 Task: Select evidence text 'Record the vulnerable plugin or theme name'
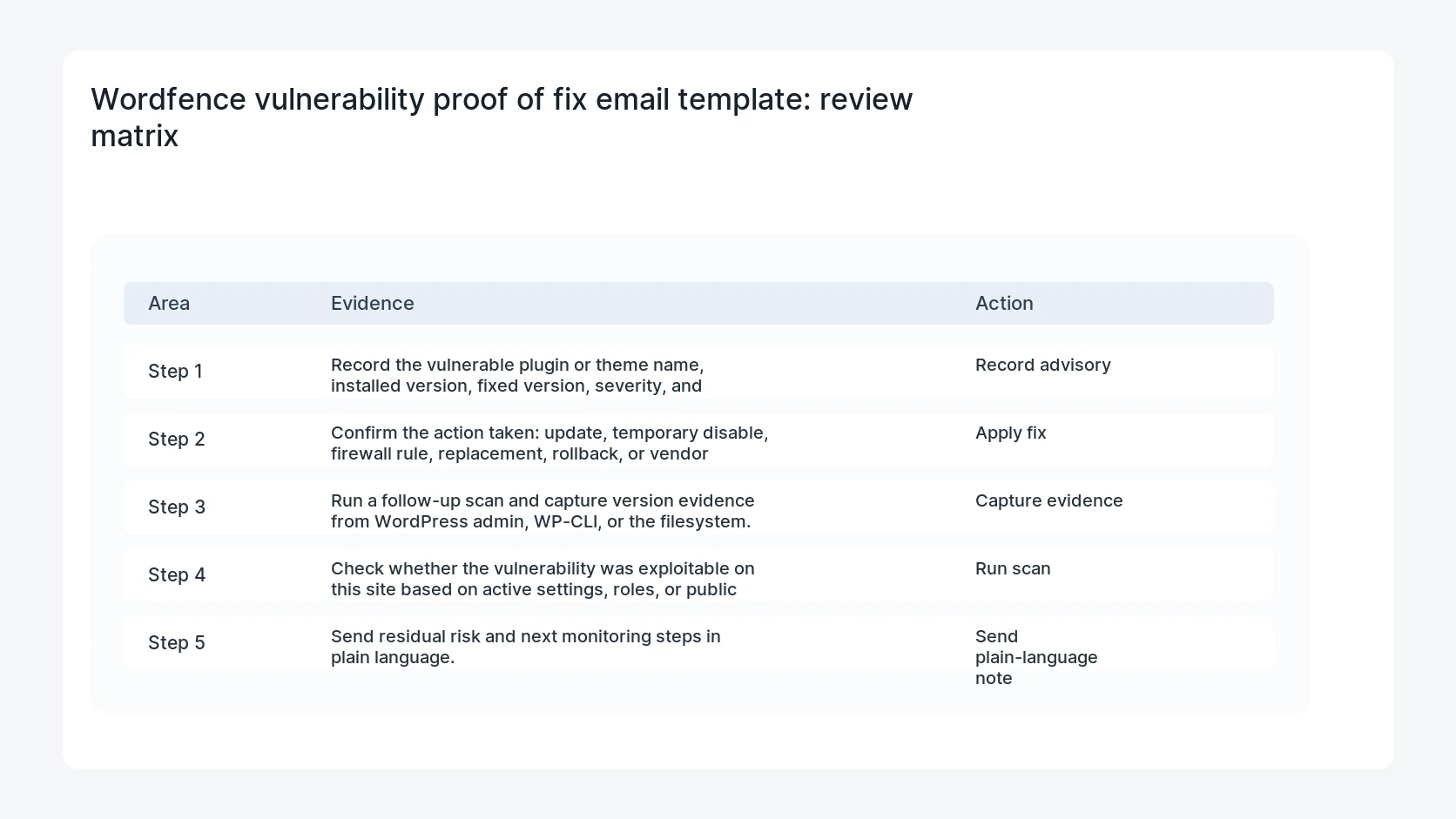click(x=517, y=365)
